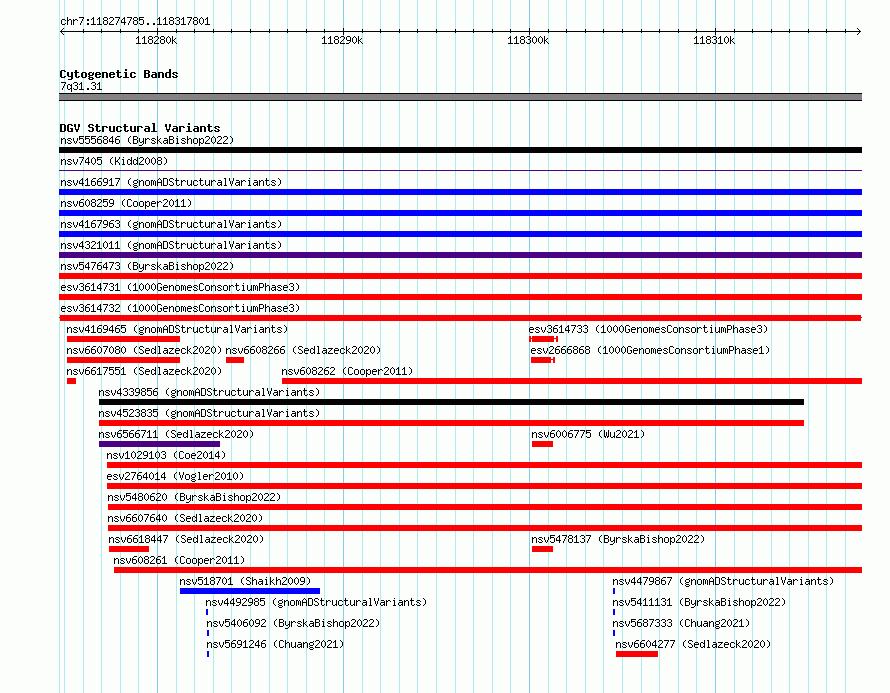
Task: Open nsv608259 (Cooper2011) variant
Action: coord(126,203)
